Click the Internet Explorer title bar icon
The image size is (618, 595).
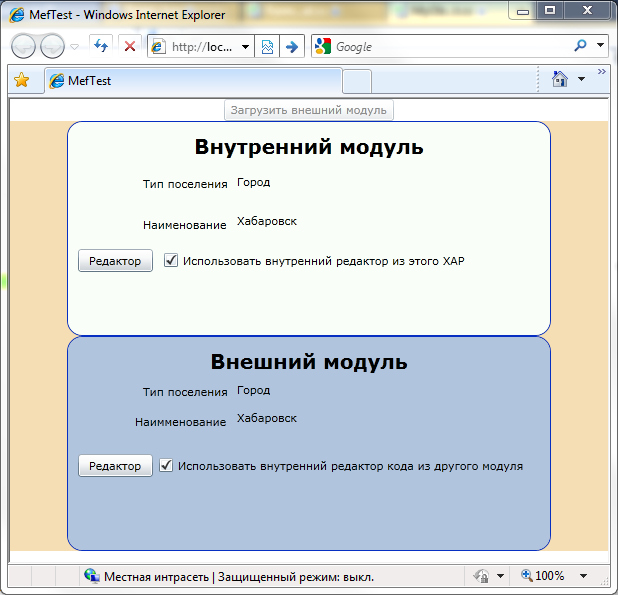coord(17,15)
